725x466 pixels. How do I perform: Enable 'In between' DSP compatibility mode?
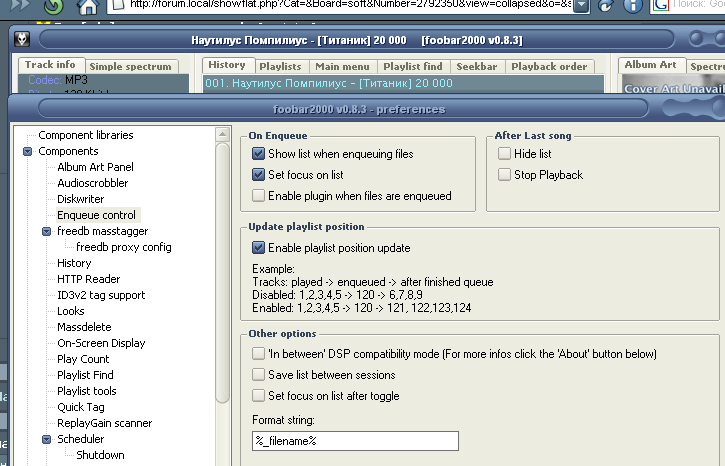(258, 354)
